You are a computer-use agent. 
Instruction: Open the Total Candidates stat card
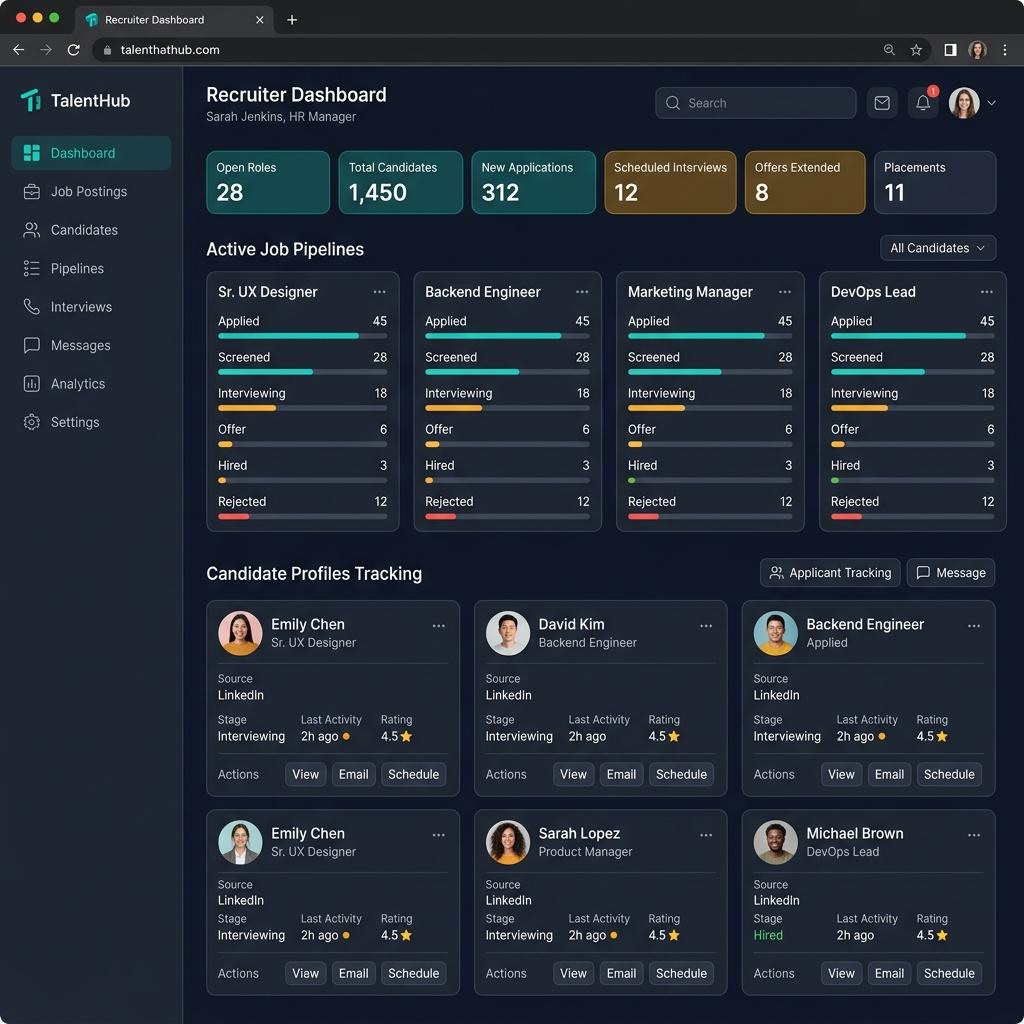coord(400,182)
